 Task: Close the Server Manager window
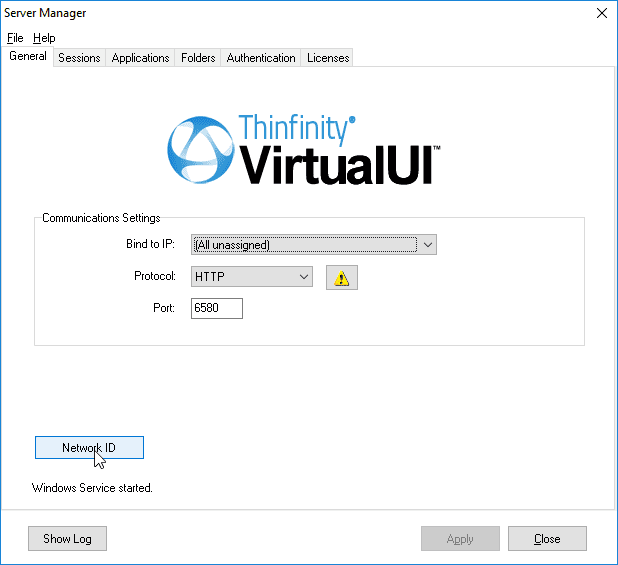601,13
